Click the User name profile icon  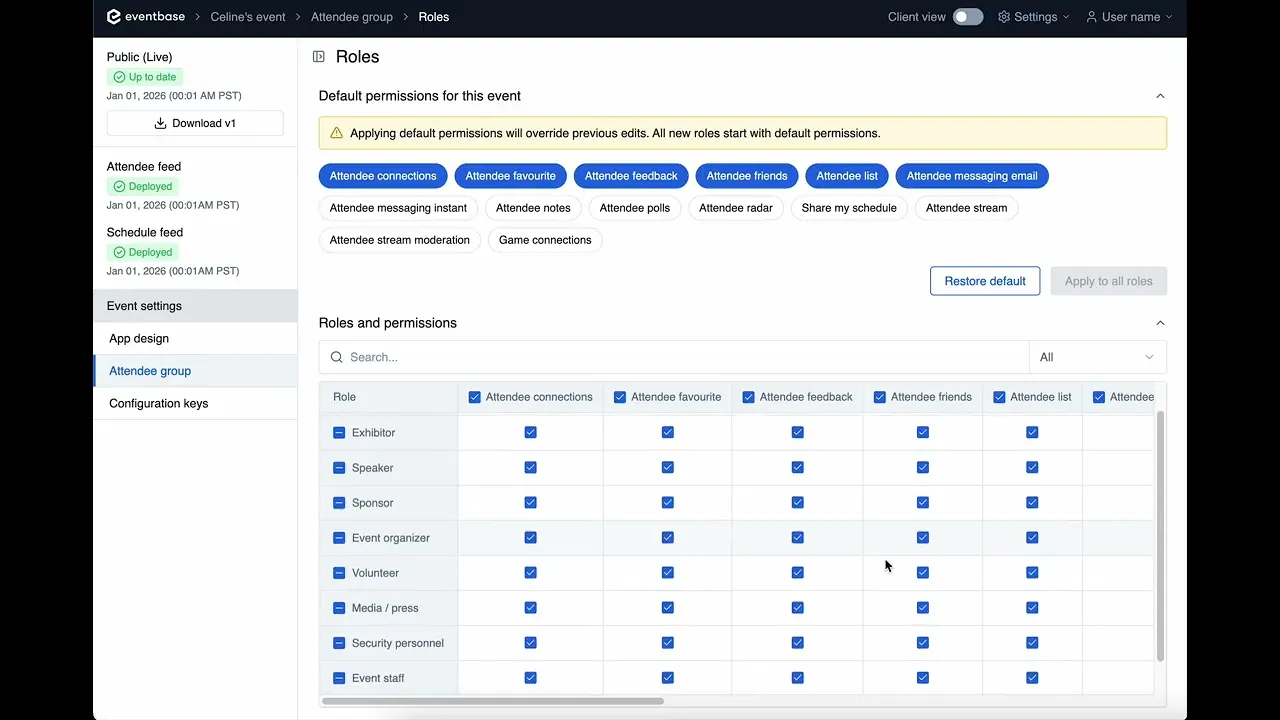pyautogui.click(x=1092, y=17)
